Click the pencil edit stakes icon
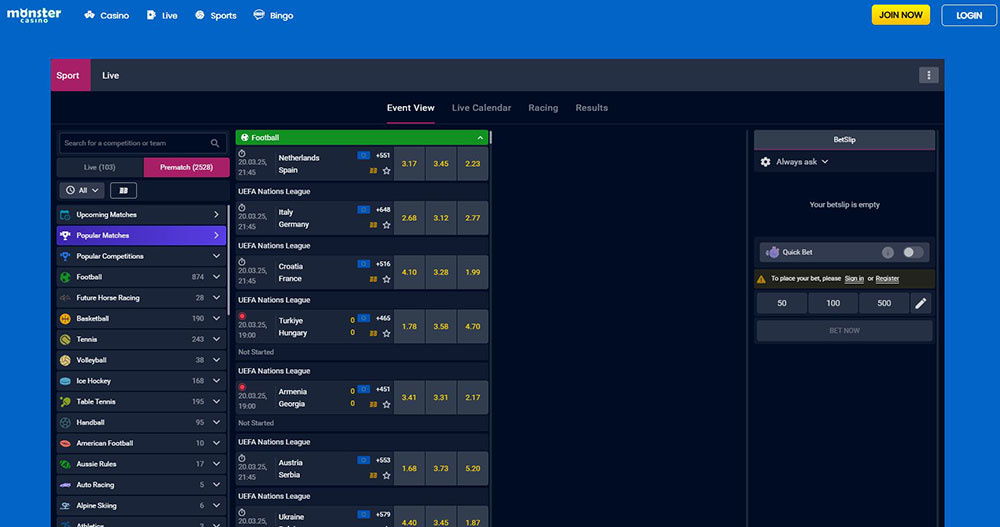The width and height of the screenshot is (1000, 527). [920, 304]
